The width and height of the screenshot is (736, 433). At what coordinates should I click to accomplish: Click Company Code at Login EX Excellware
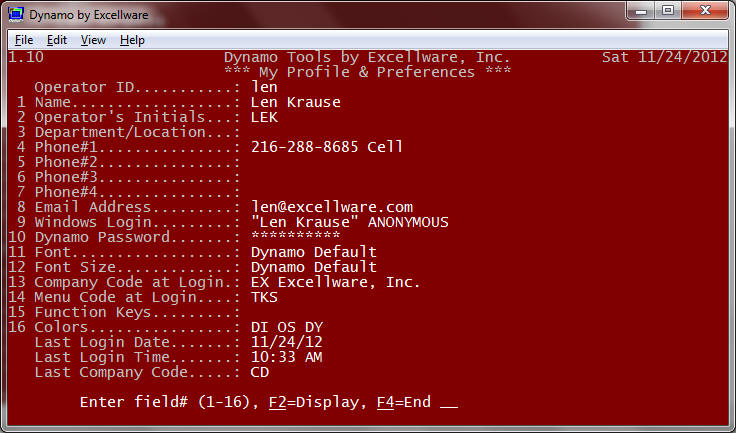pyautogui.click(x=335, y=282)
